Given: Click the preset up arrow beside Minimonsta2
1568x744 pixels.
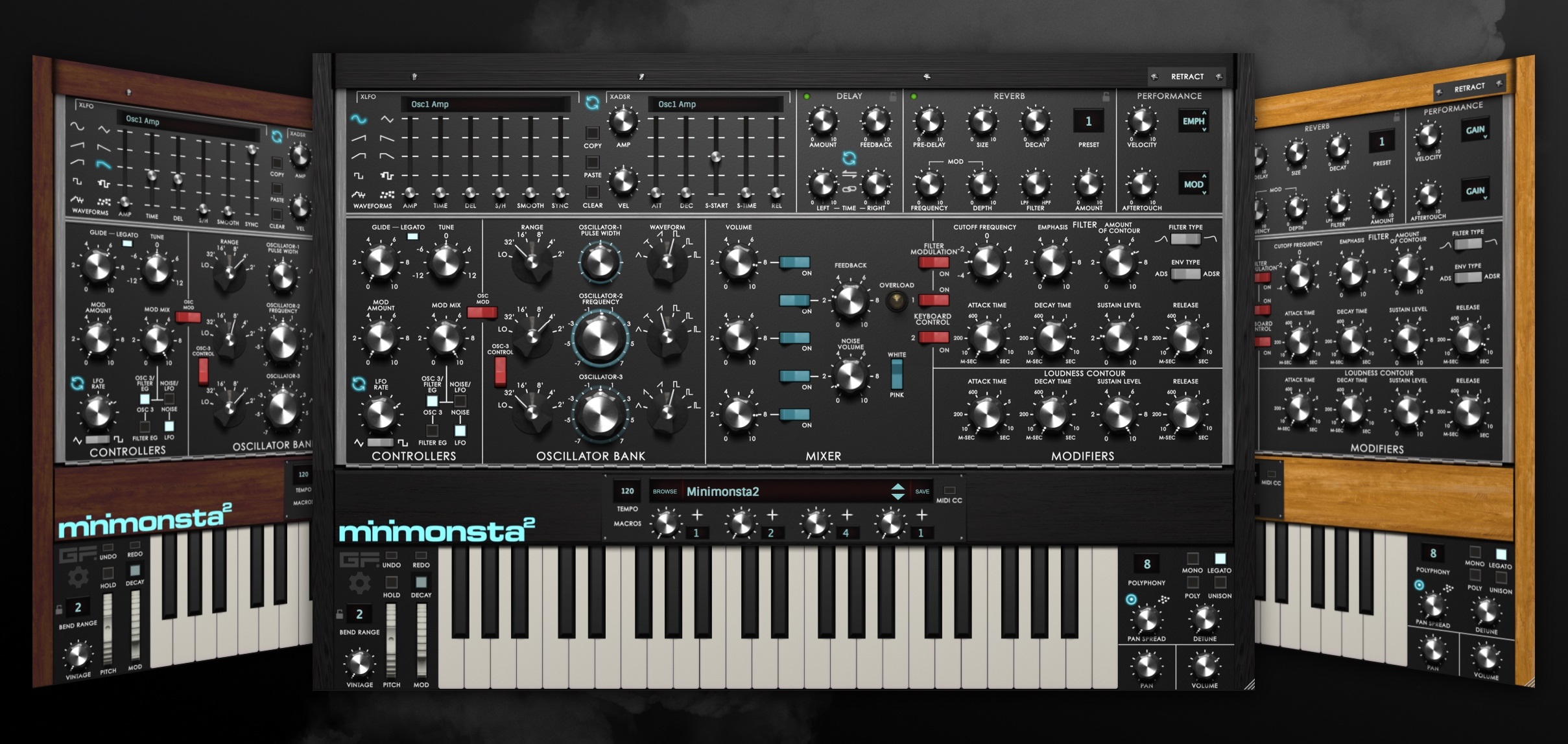Looking at the screenshot, I should coord(899,487).
